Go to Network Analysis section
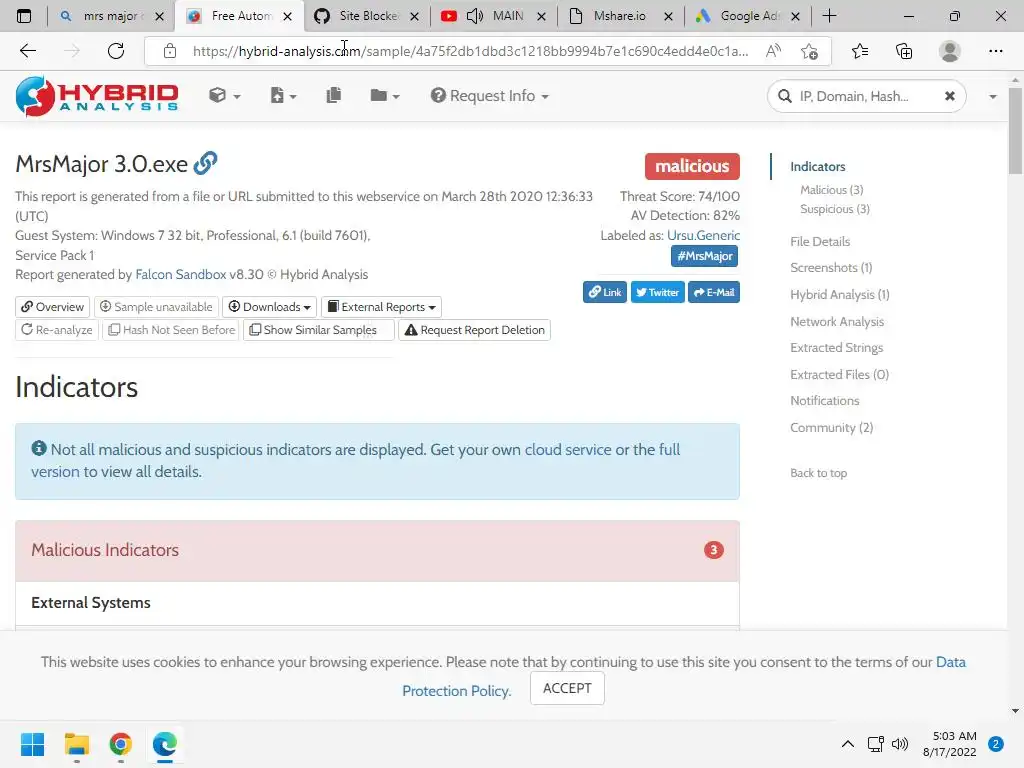Screen dimensions: 1024x768 (x=837, y=321)
